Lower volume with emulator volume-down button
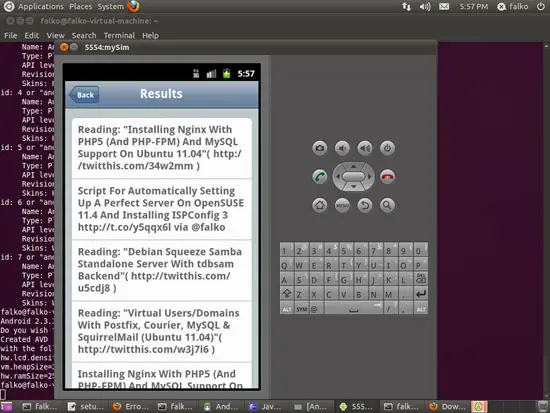This screenshot has width=550, height=413. pos(342,148)
